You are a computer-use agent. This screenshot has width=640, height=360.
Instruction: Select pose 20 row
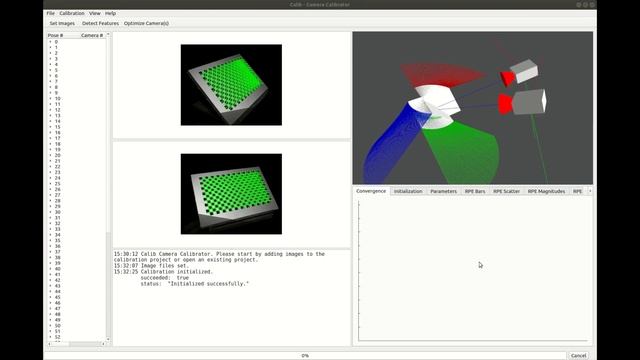[76, 155]
